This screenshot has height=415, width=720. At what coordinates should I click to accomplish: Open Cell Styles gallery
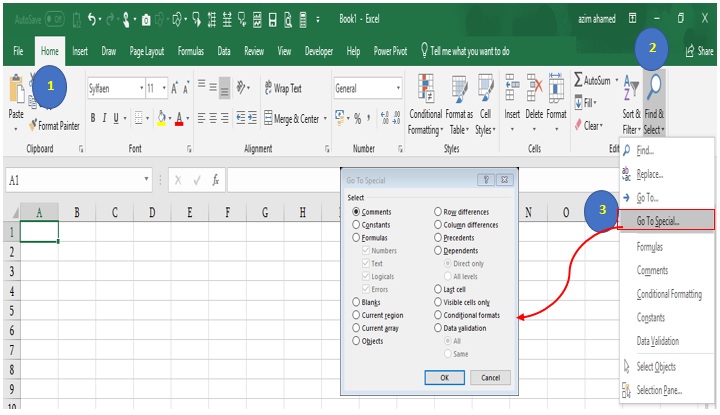(x=485, y=105)
